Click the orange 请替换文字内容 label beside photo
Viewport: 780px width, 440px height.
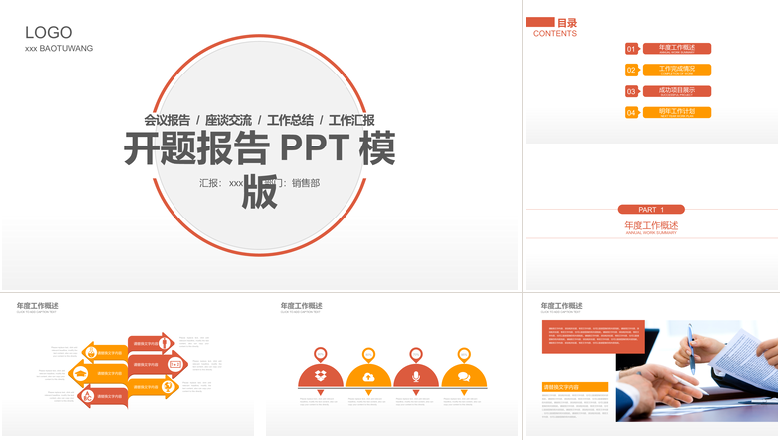pos(575,387)
